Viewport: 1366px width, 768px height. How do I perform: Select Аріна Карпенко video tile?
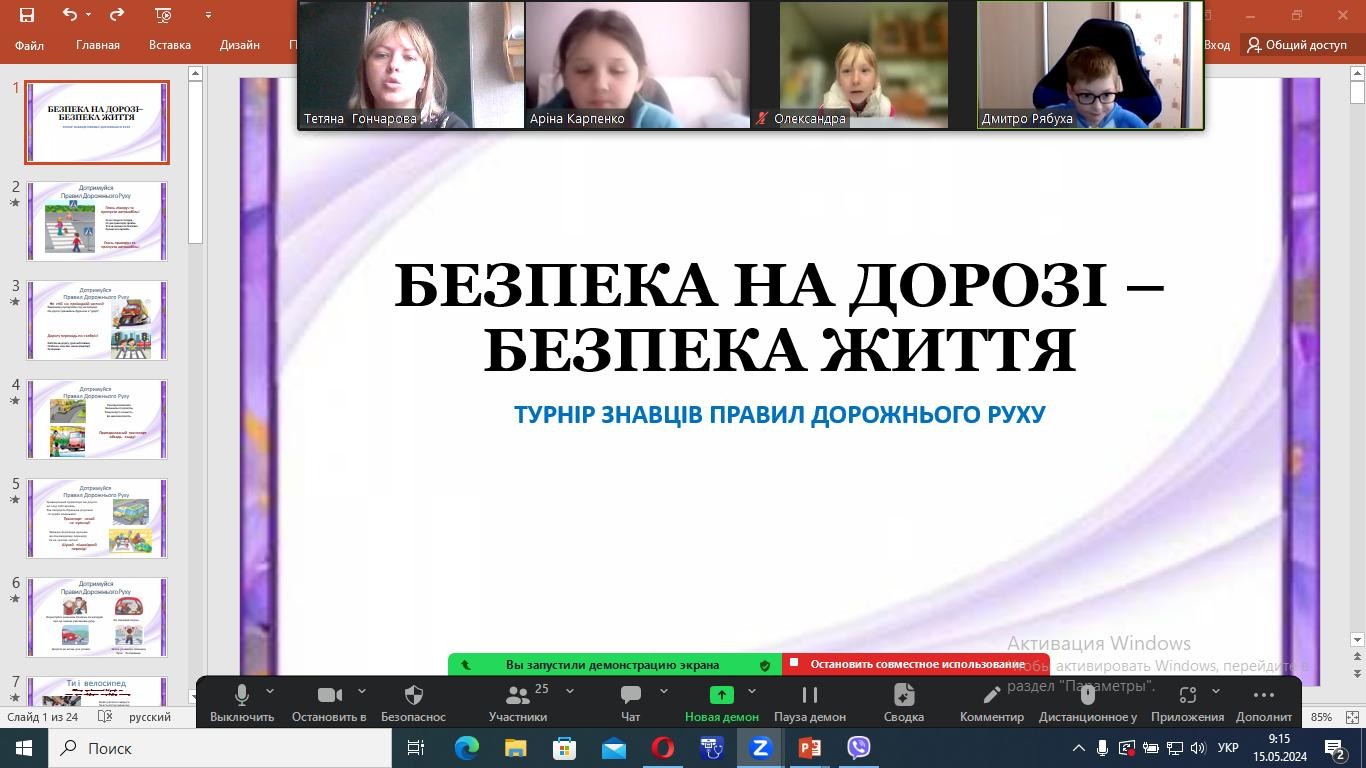pos(637,65)
